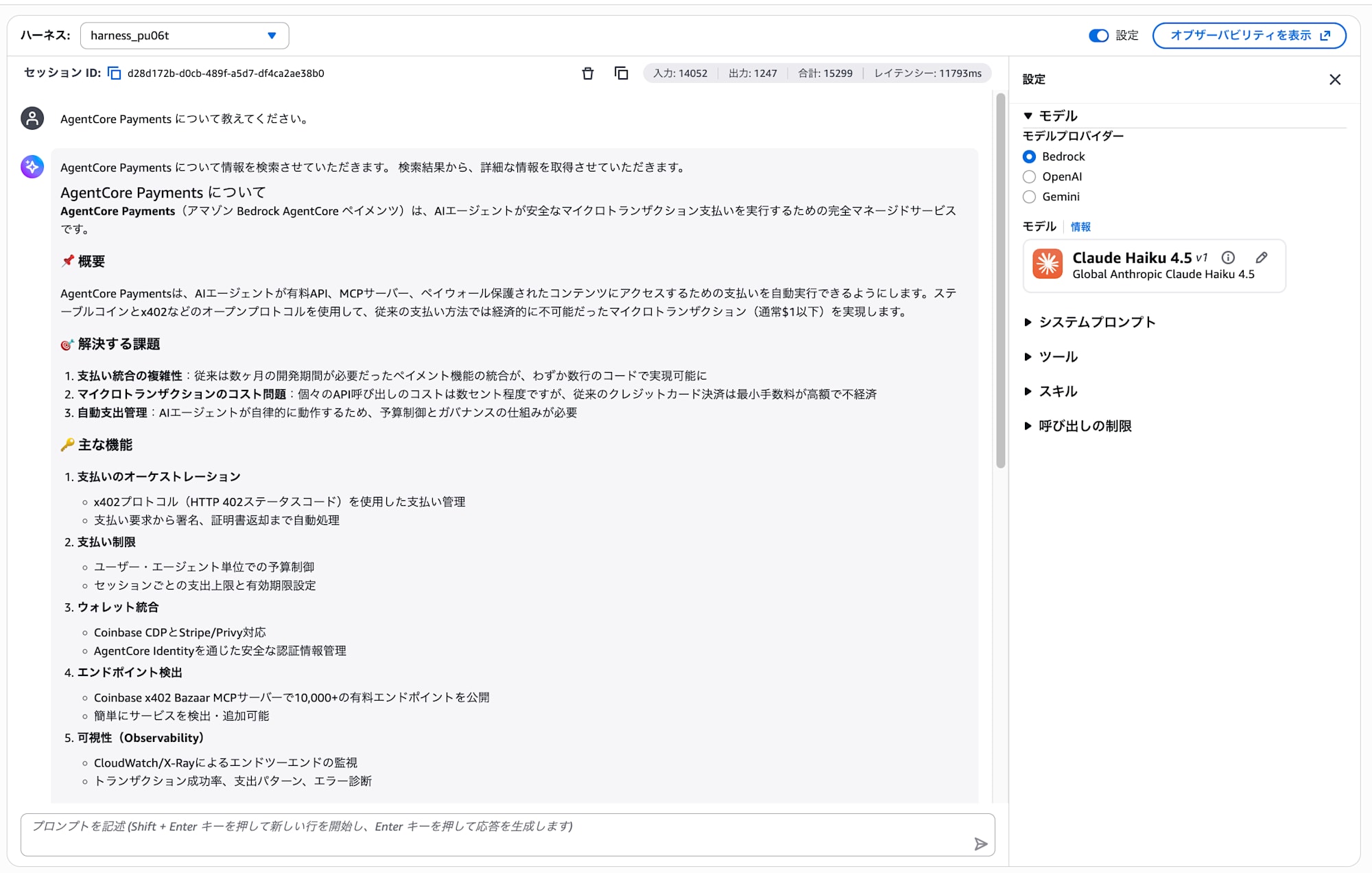Expand the ツール section
Screen dimensions: 1372x873
[x=1050, y=357]
